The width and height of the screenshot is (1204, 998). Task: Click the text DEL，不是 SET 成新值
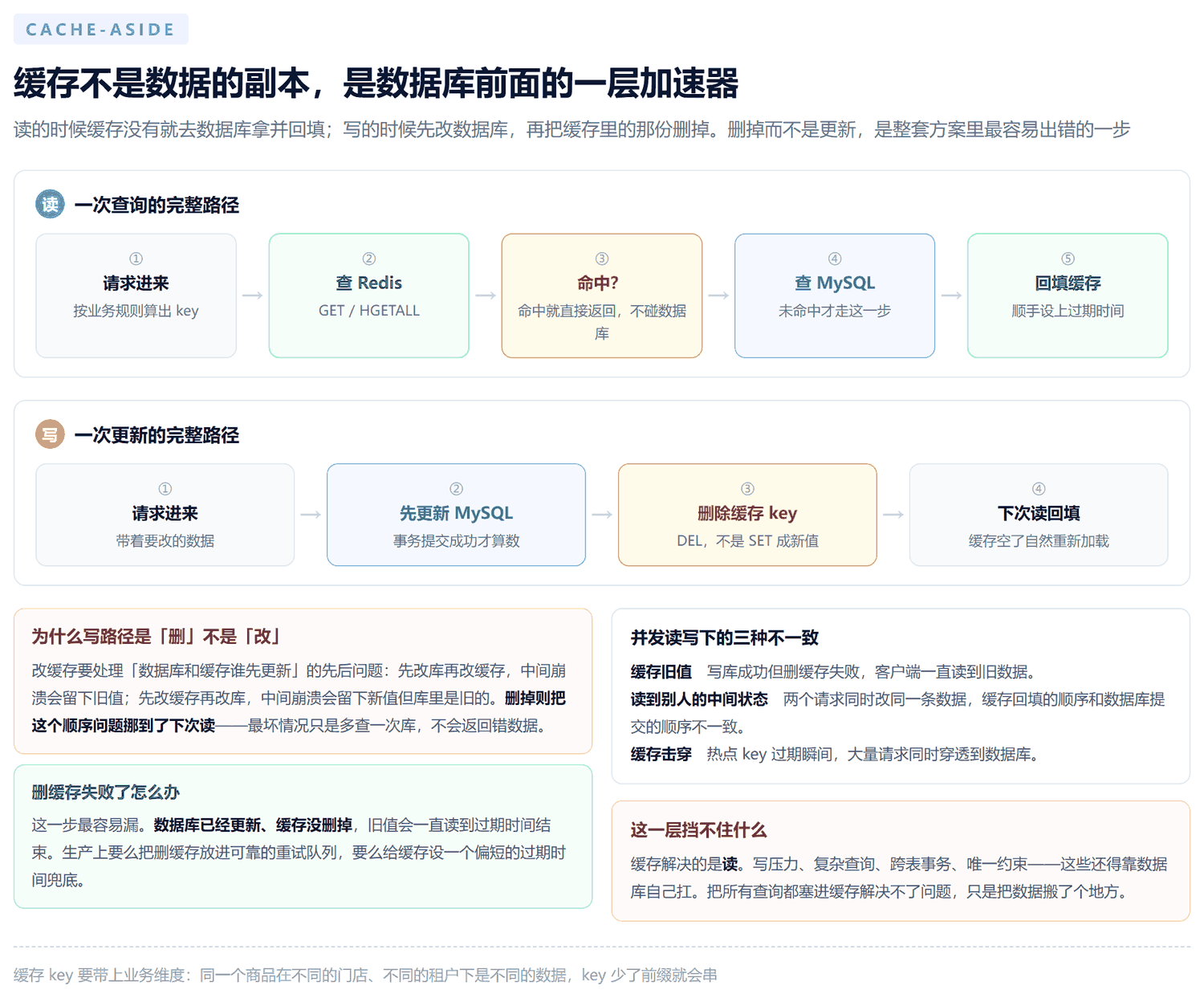click(x=747, y=540)
